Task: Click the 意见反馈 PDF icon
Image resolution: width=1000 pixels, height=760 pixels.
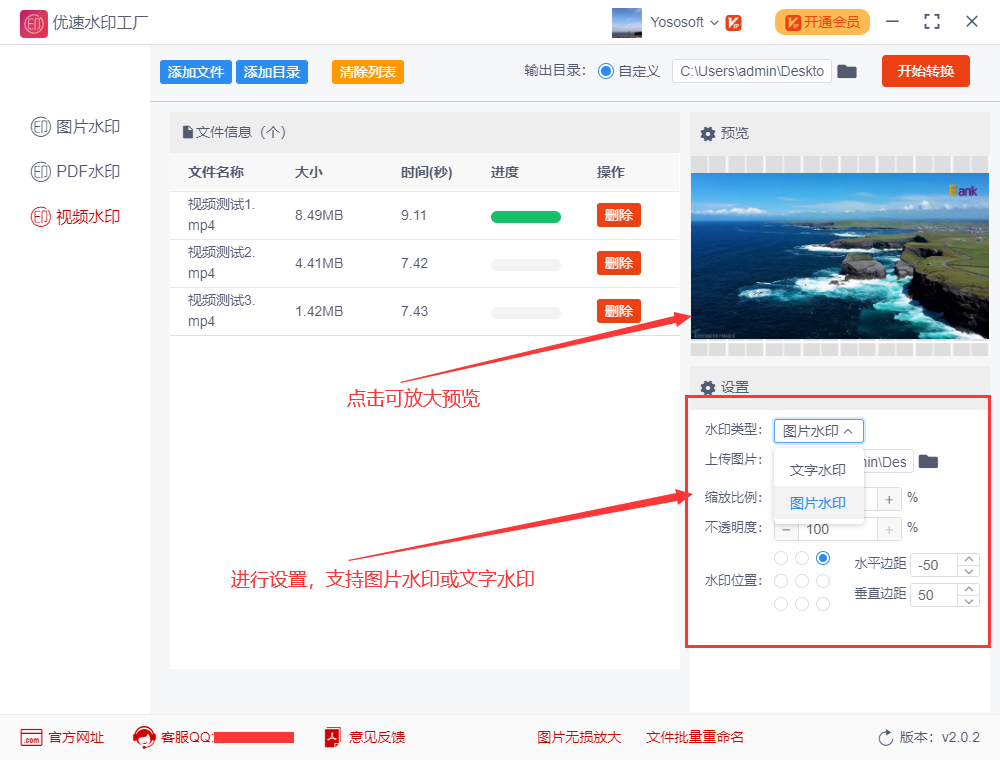Action: [332, 737]
